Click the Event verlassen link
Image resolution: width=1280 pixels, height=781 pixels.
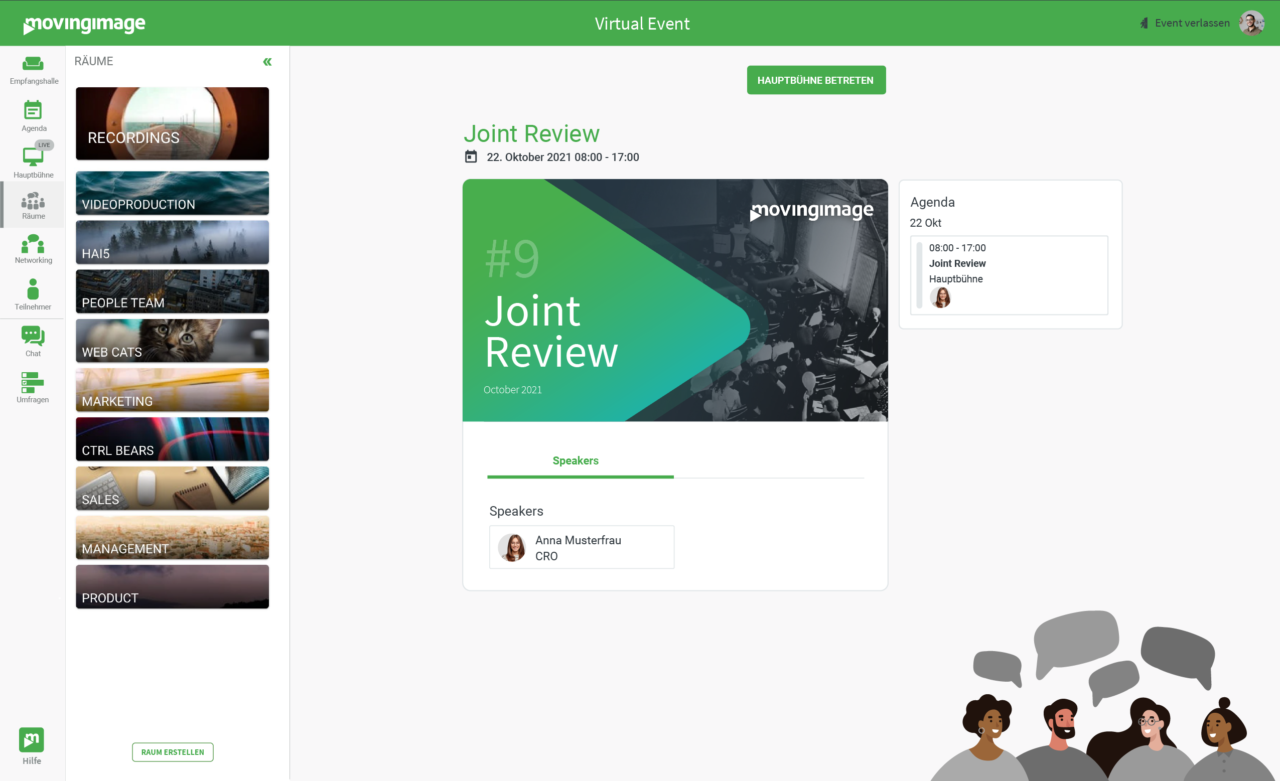tap(1192, 23)
